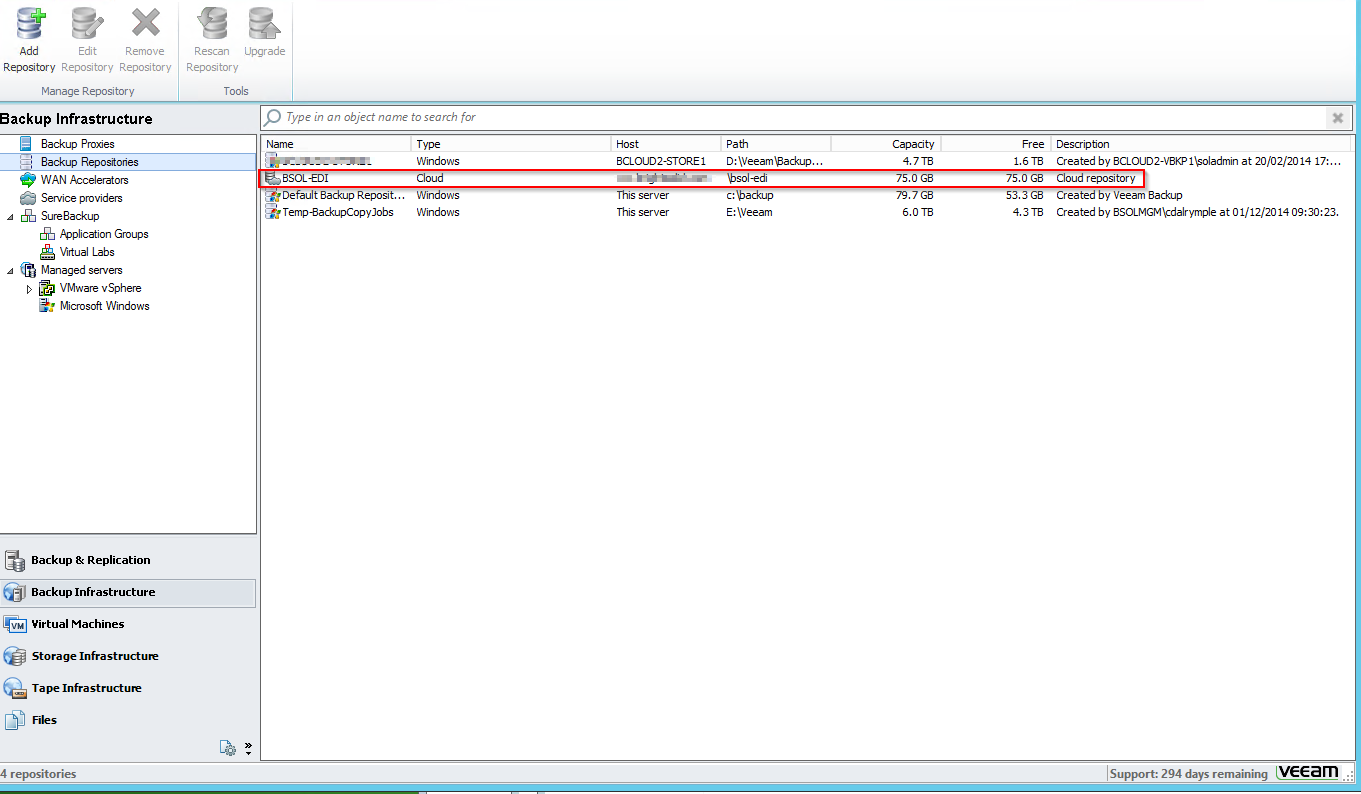The height and width of the screenshot is (794, 1361).
Task: Click the Virtual Labs icon
Action: 46,252
